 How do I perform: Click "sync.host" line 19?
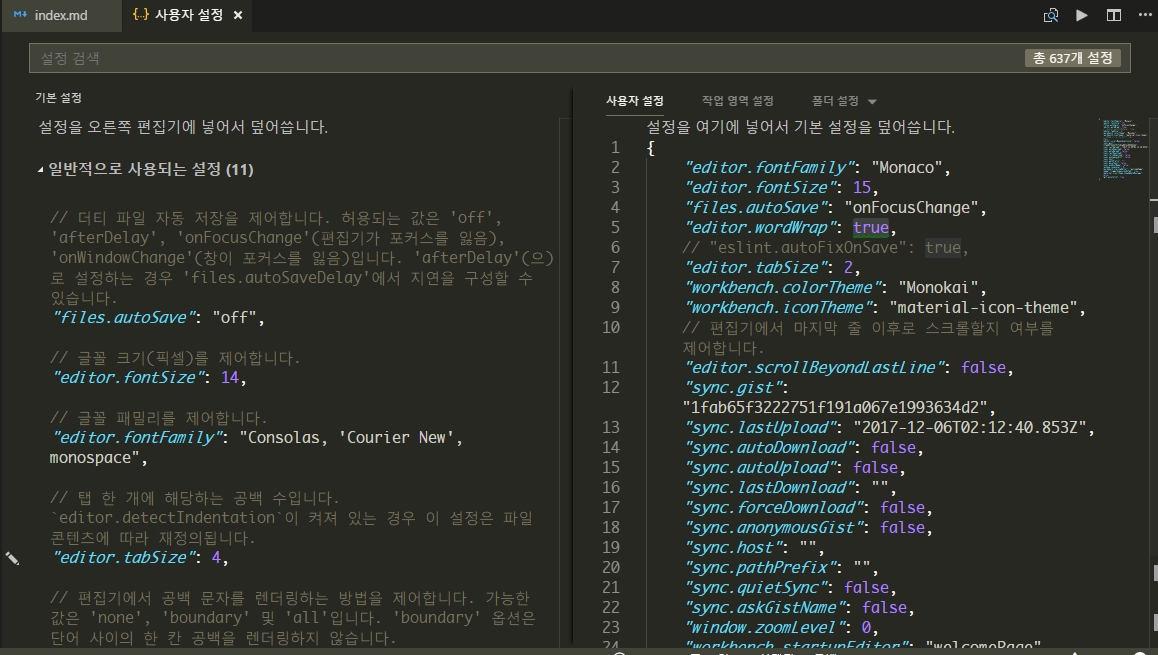coord(754,547)
